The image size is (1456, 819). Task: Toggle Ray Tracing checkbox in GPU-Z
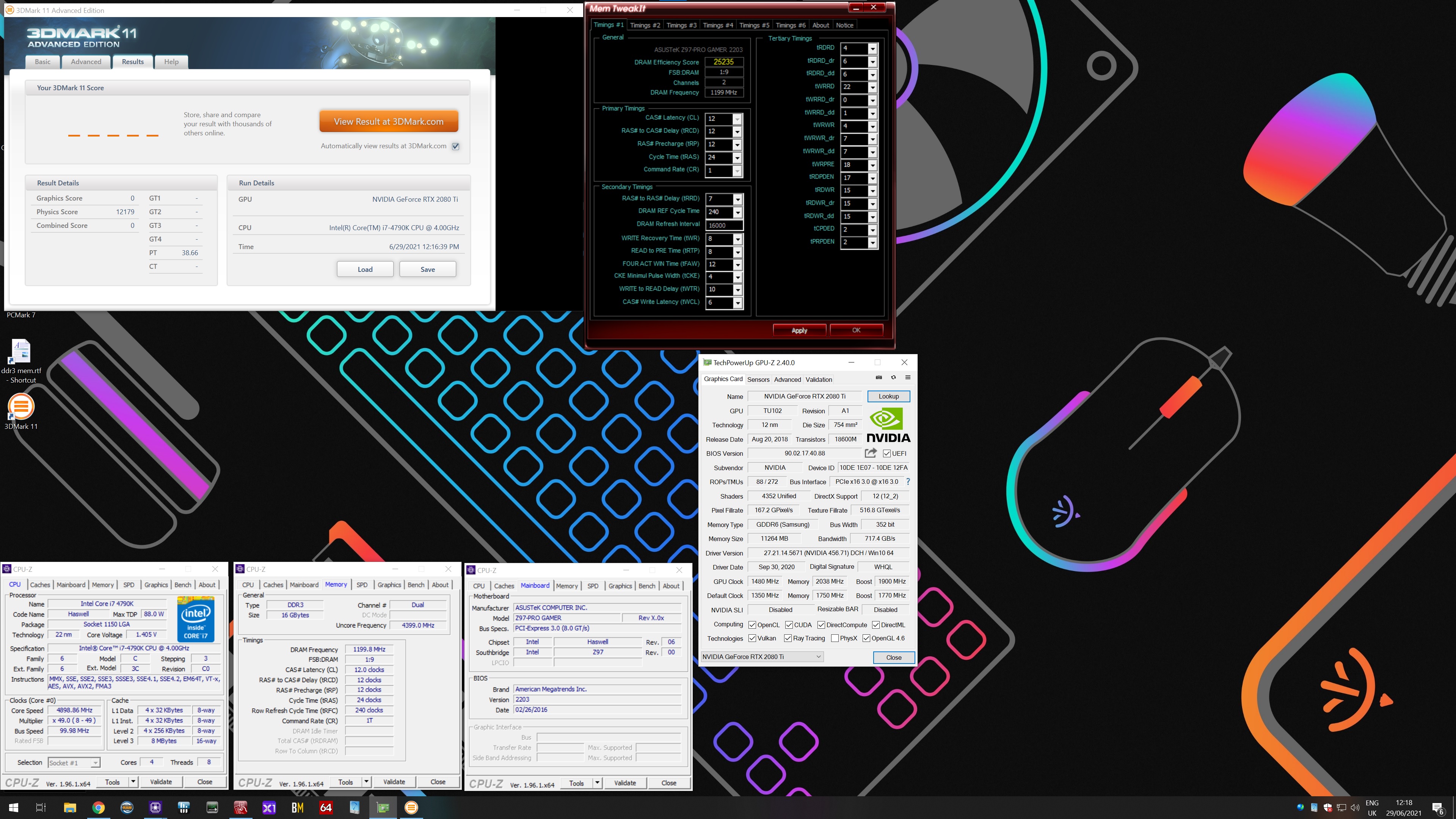pos(788,638)
